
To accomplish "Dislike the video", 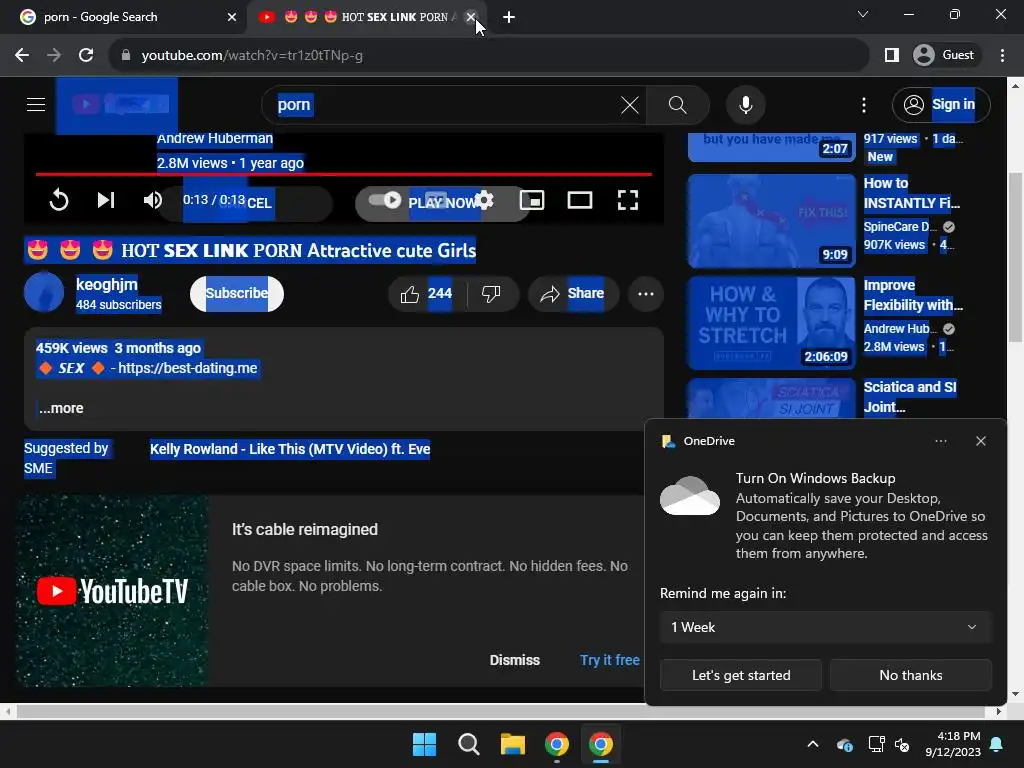I will [x=492, y=294].
